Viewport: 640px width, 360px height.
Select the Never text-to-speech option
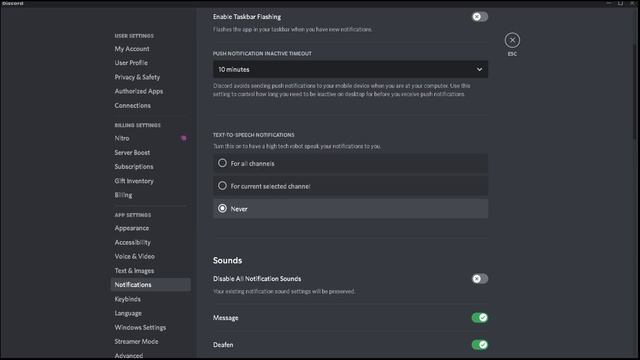pyautogui.click(x=350, y=209)
